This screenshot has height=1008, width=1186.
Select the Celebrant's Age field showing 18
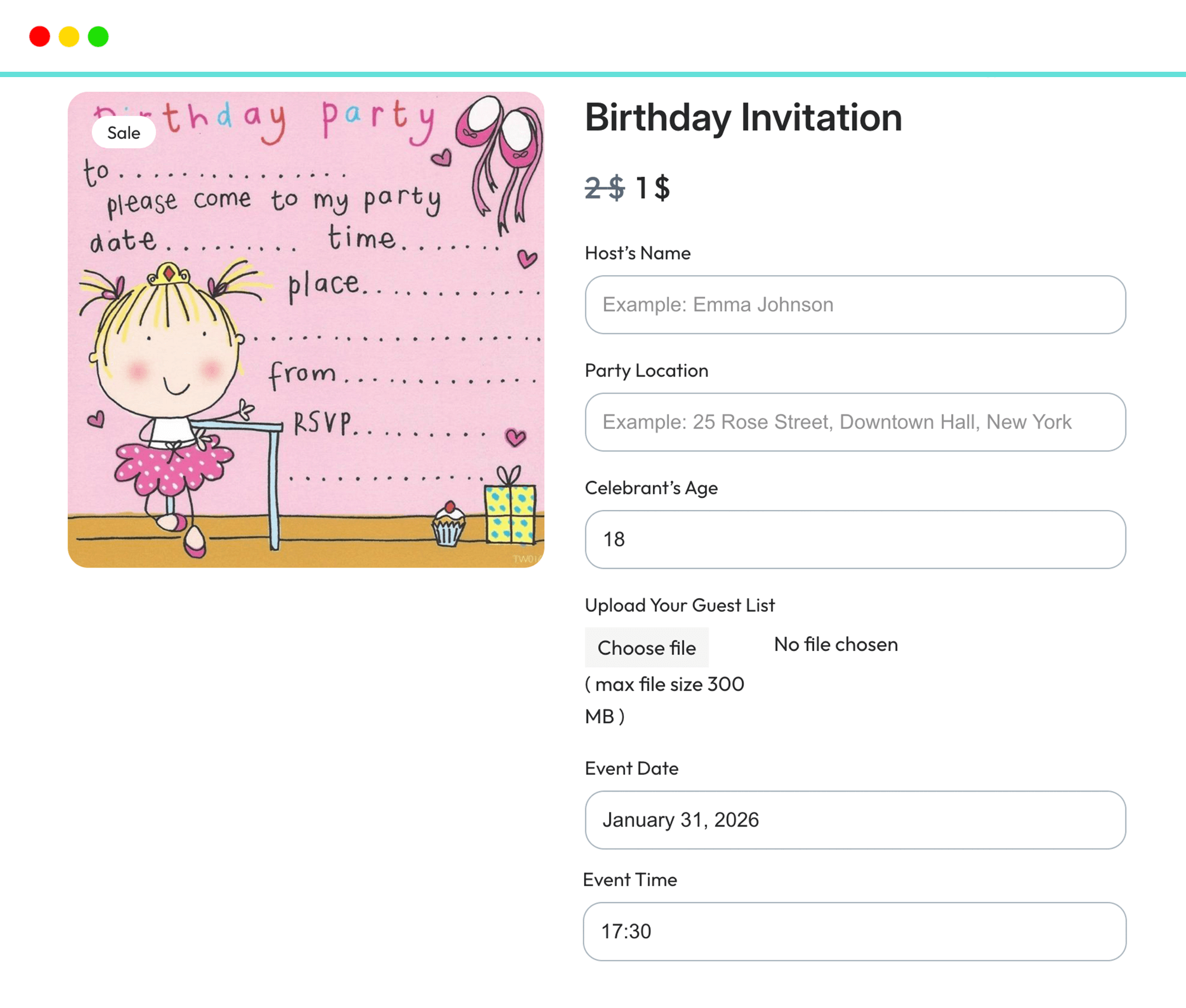click(855, 540)
